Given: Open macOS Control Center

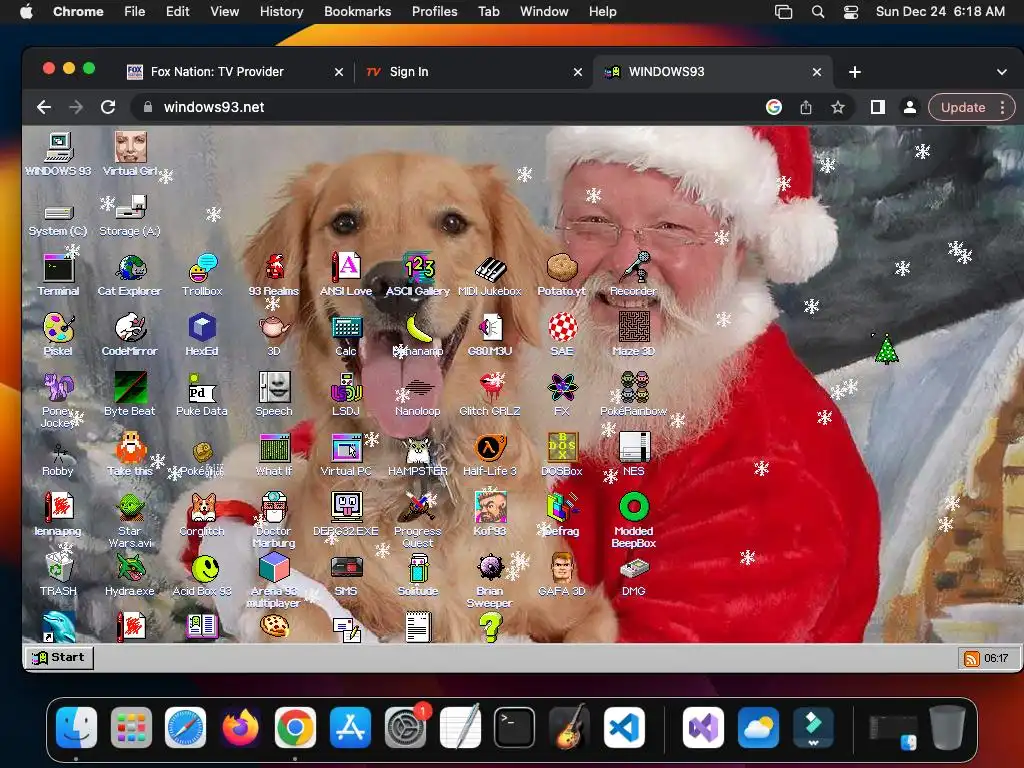Looking at the screenshot, I should [x=850, y=12].
